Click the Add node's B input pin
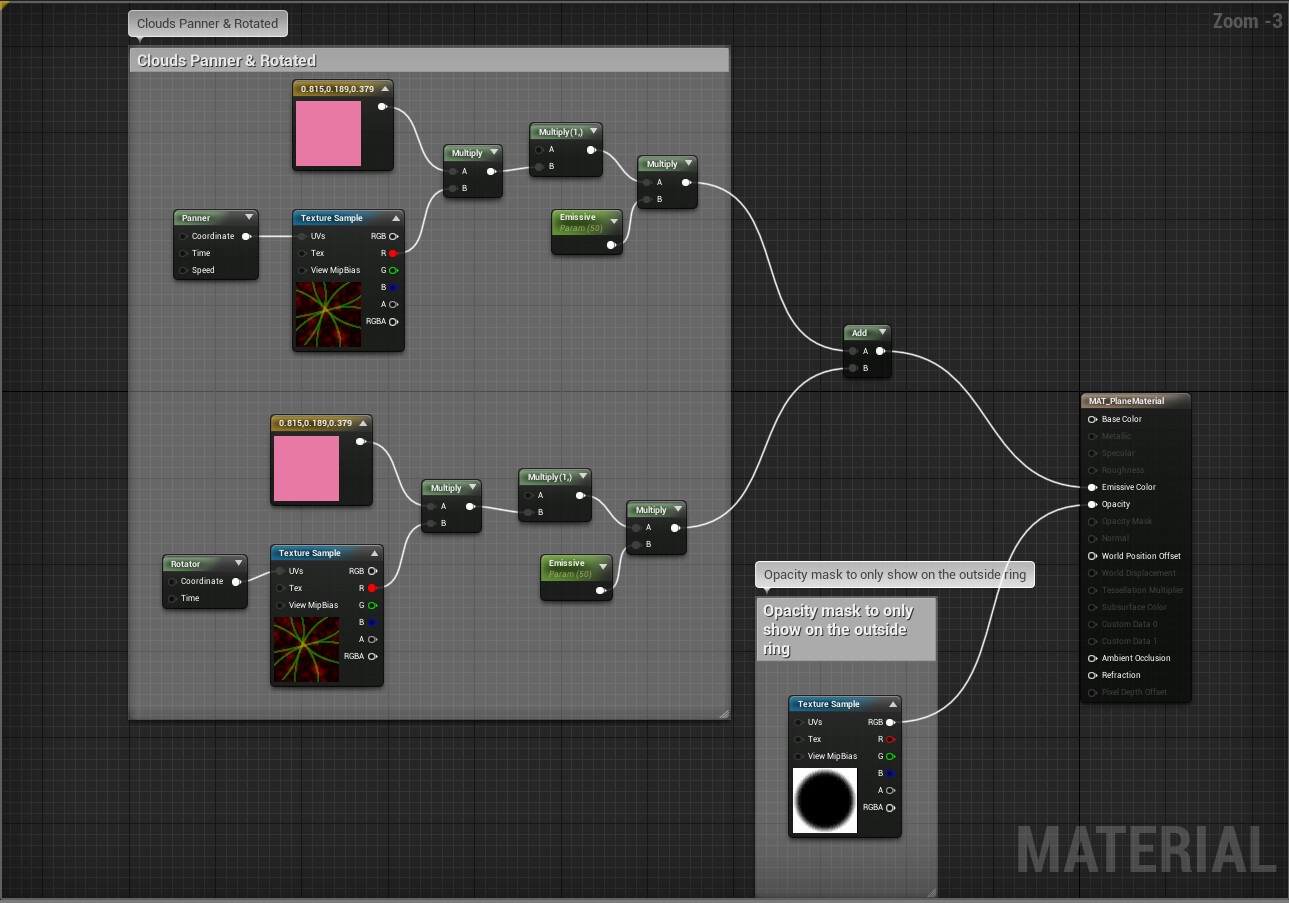The width and height of the screenshot is (1289, 903). click(852, 368)
